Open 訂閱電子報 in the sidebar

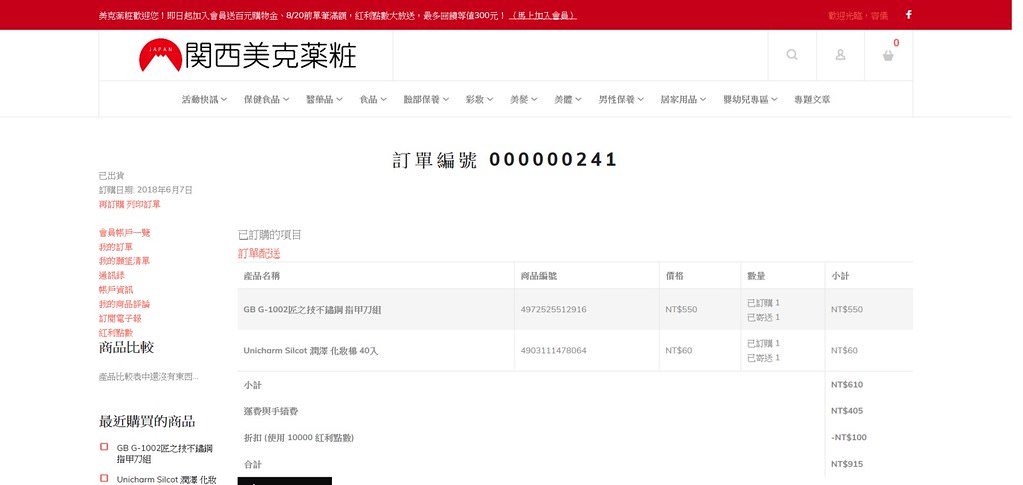coord(120,319)
